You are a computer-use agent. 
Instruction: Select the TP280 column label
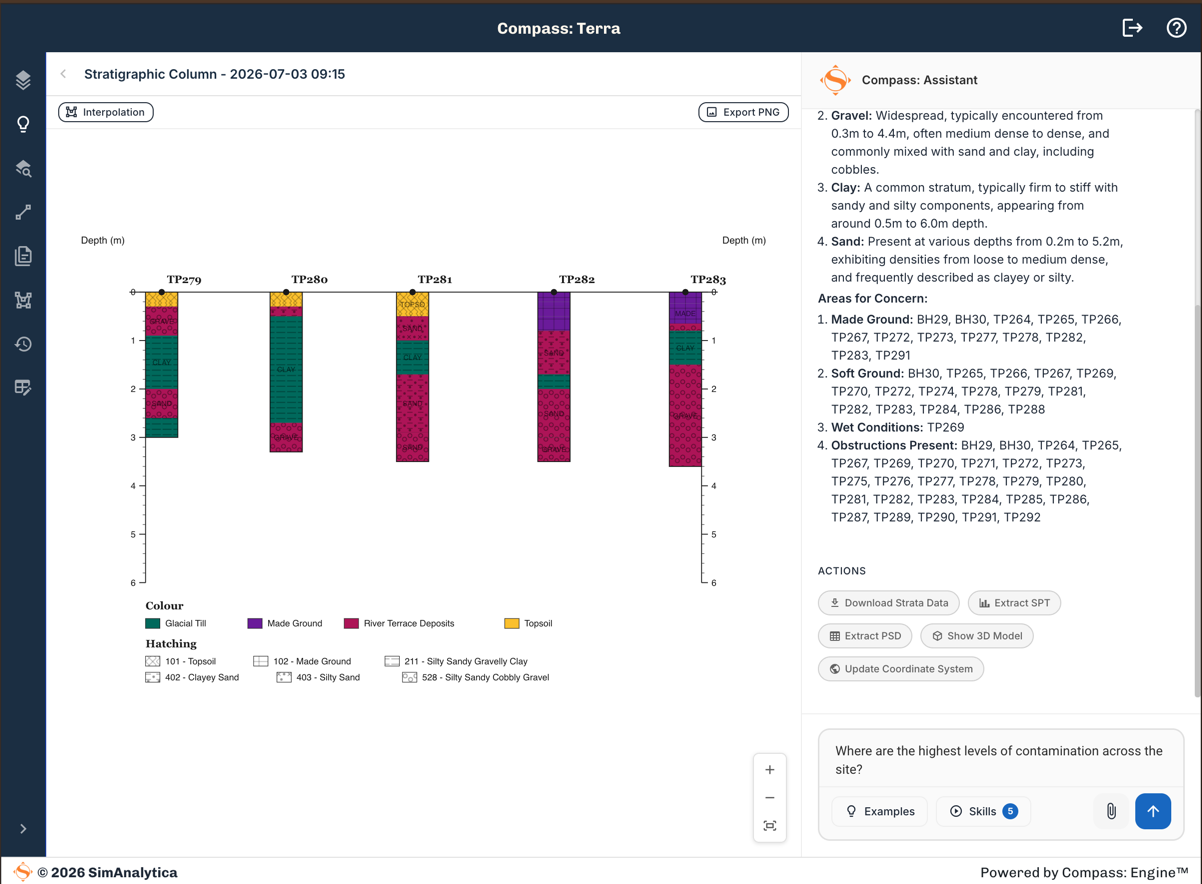pos(309,280)
